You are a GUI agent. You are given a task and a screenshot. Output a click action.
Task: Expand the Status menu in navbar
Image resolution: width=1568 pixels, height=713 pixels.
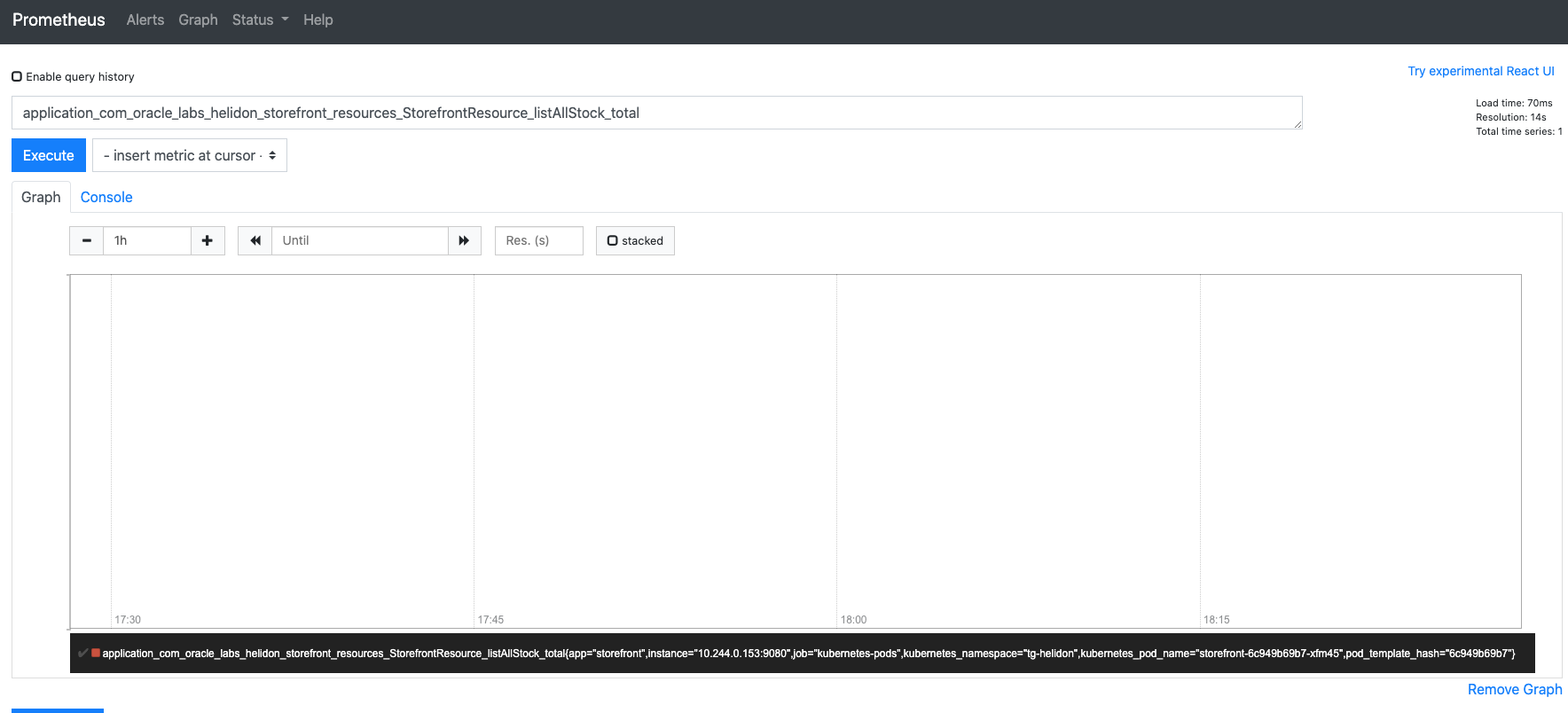pyautogui.click(x=260, y=20)
